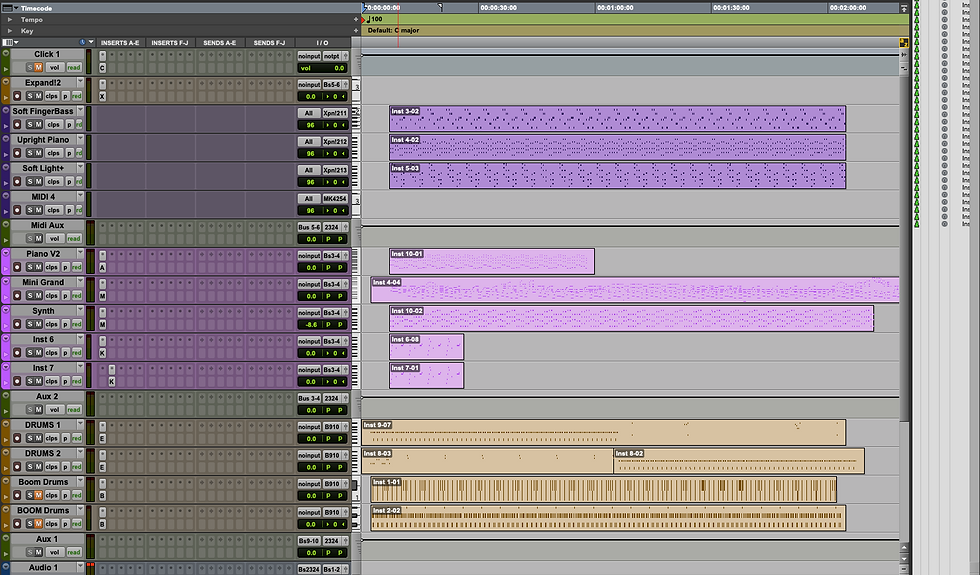Image resolution: width=980 pixels, height=575 pixels.
Task: Click playlist triangle on DRUMS 1 track
Action: pyautogui.click(x=6, y=439)
